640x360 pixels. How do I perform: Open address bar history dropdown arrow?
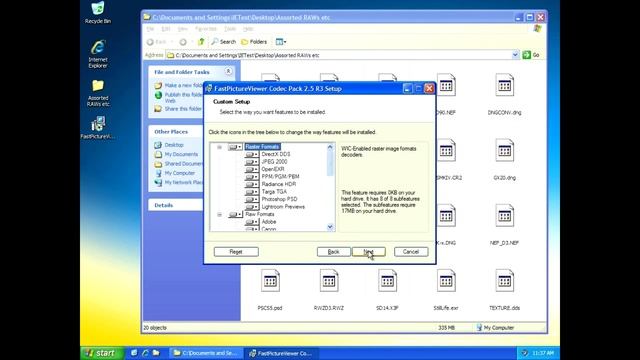tap(515, 55)
